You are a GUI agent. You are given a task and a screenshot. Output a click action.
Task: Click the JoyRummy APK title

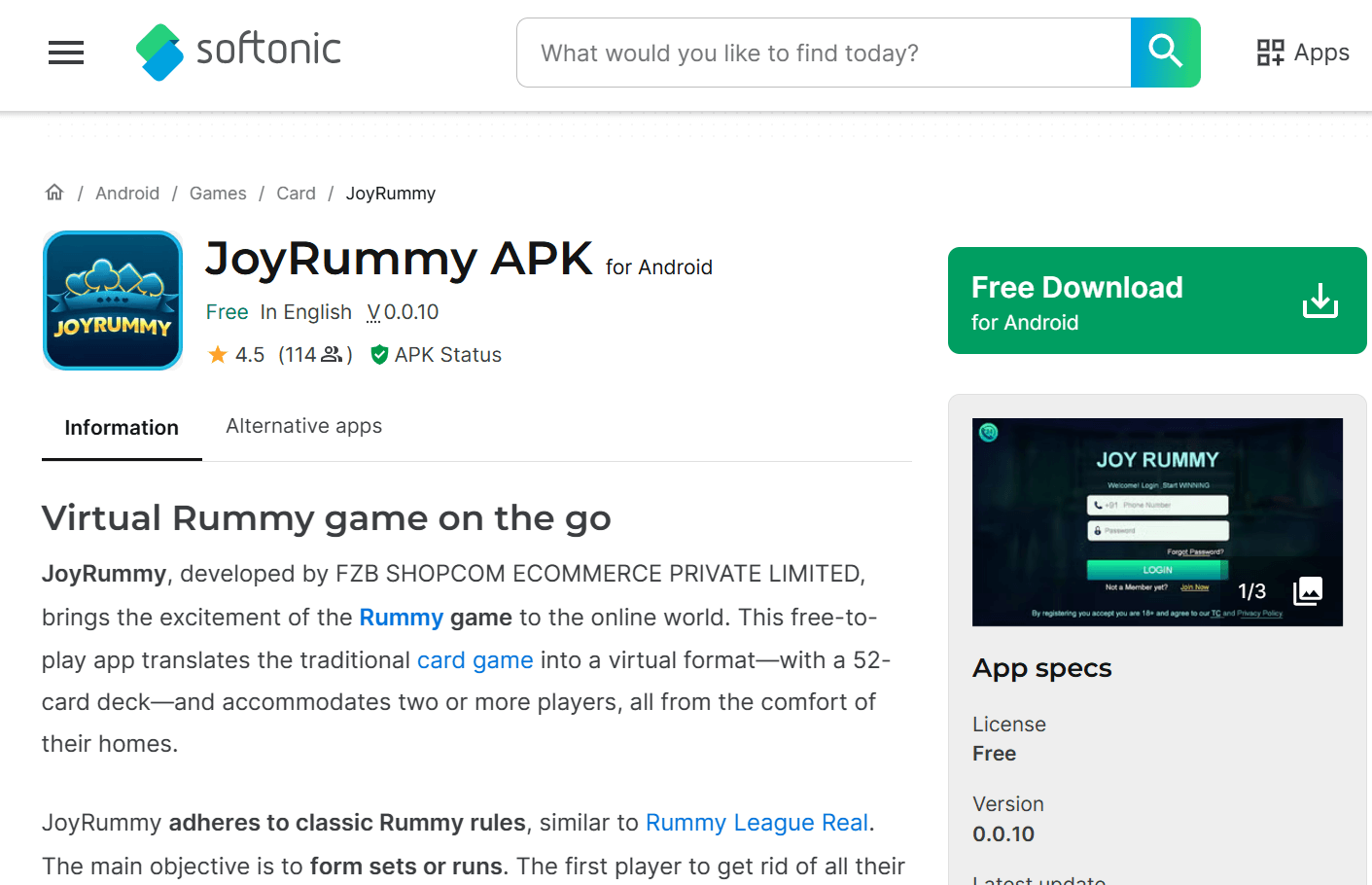[x=399, y=259]
